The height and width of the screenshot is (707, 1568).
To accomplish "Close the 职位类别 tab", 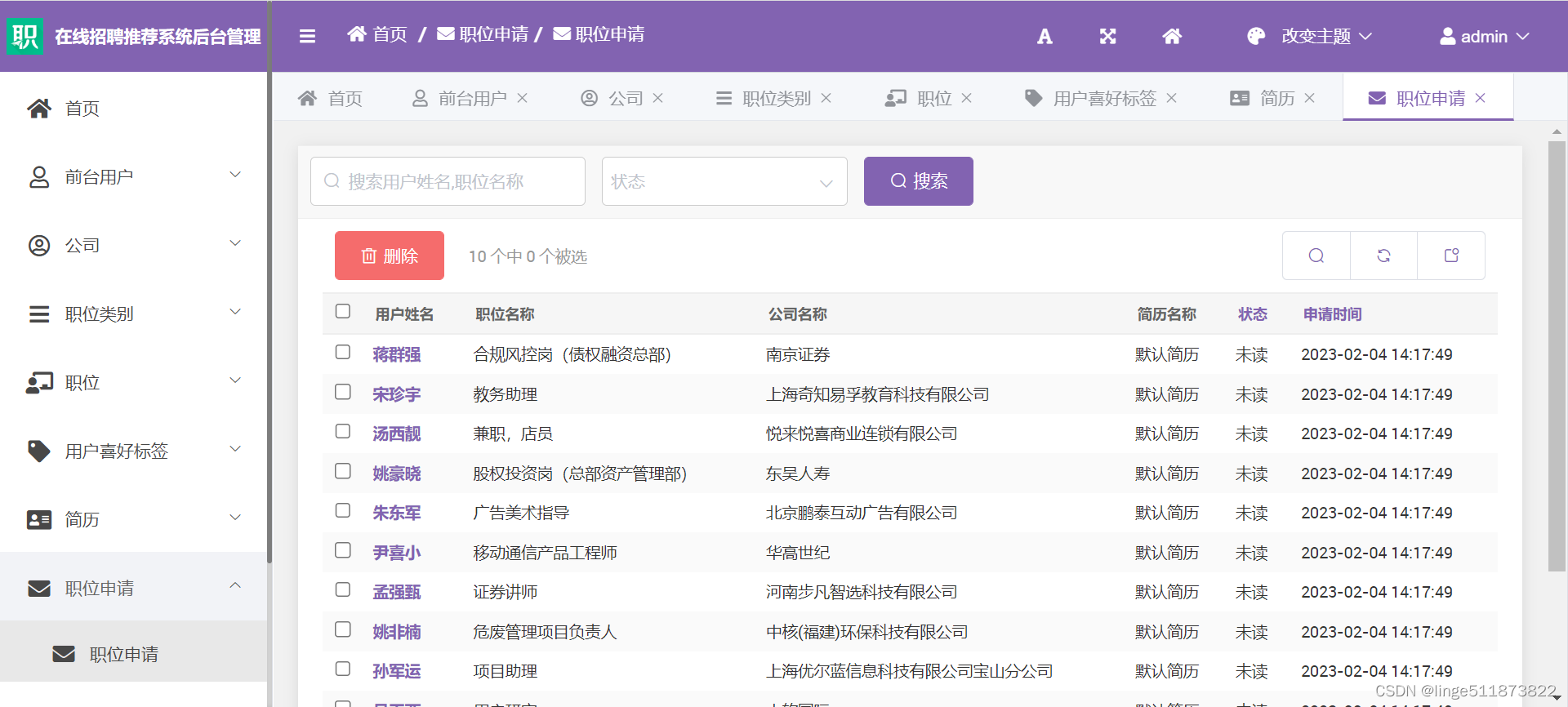I will click(x=826, y=98).
